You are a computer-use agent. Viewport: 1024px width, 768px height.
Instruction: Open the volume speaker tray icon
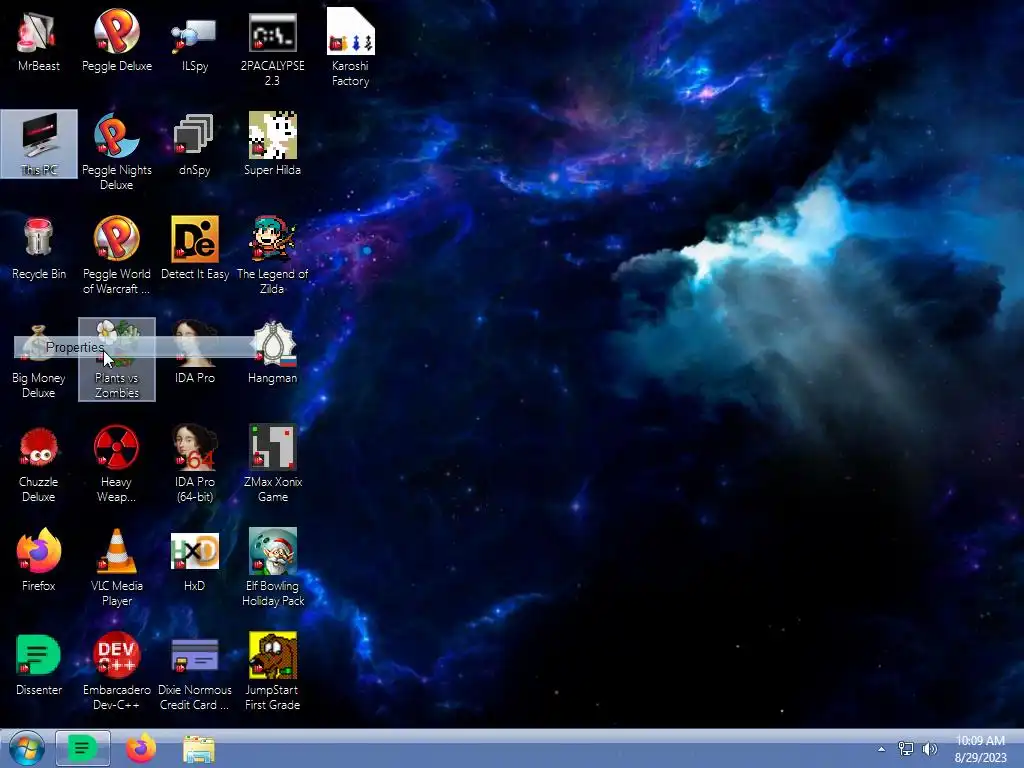tap(929, 748)
